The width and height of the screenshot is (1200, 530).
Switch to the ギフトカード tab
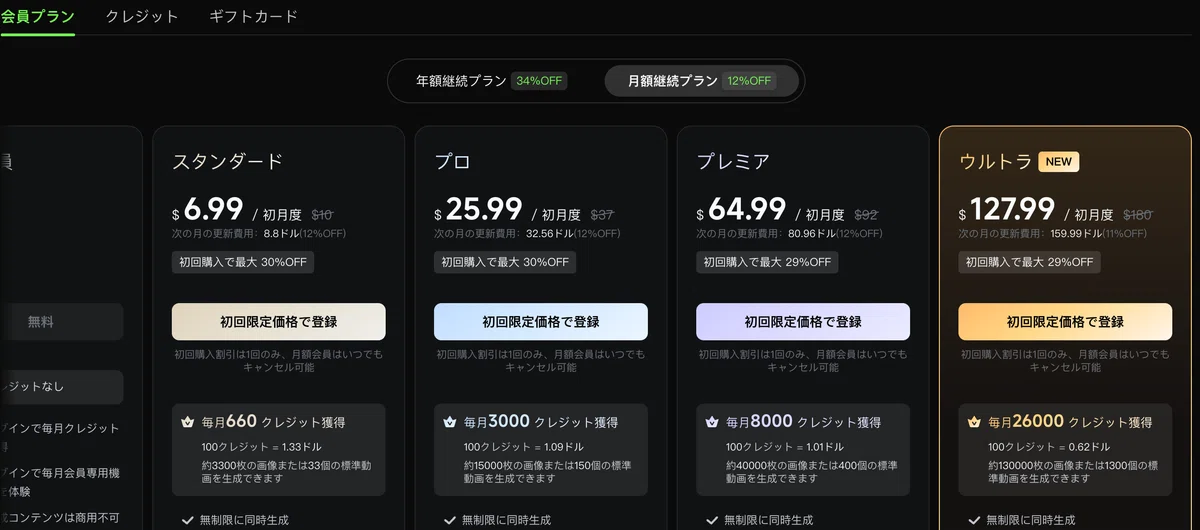pyautogui.click(x=253, y=16)
